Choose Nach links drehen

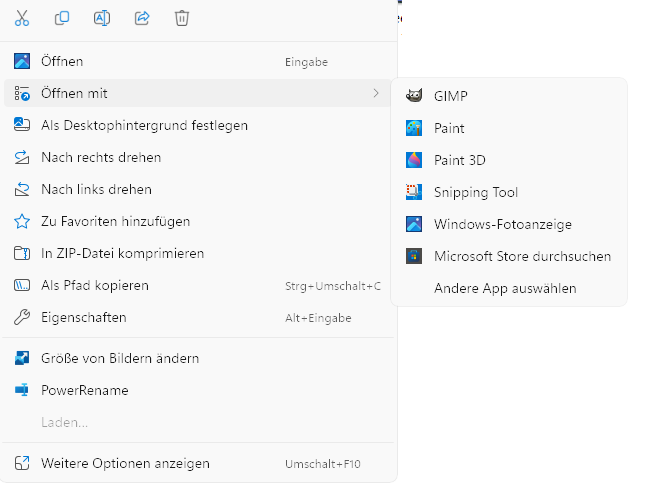tap(96, 189)
